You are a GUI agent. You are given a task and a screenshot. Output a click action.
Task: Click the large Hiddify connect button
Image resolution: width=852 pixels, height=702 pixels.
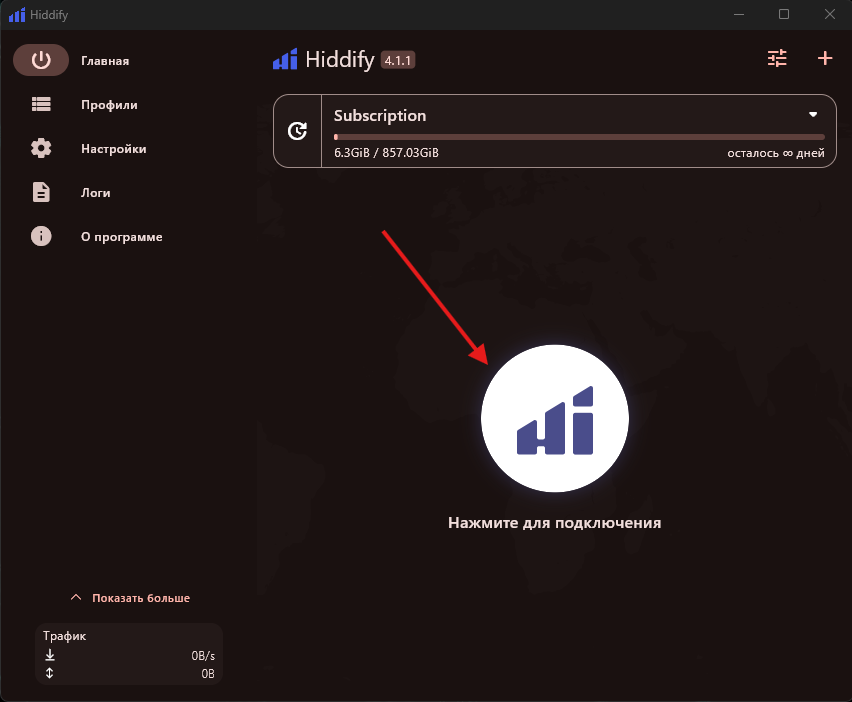tap(555, 418)
